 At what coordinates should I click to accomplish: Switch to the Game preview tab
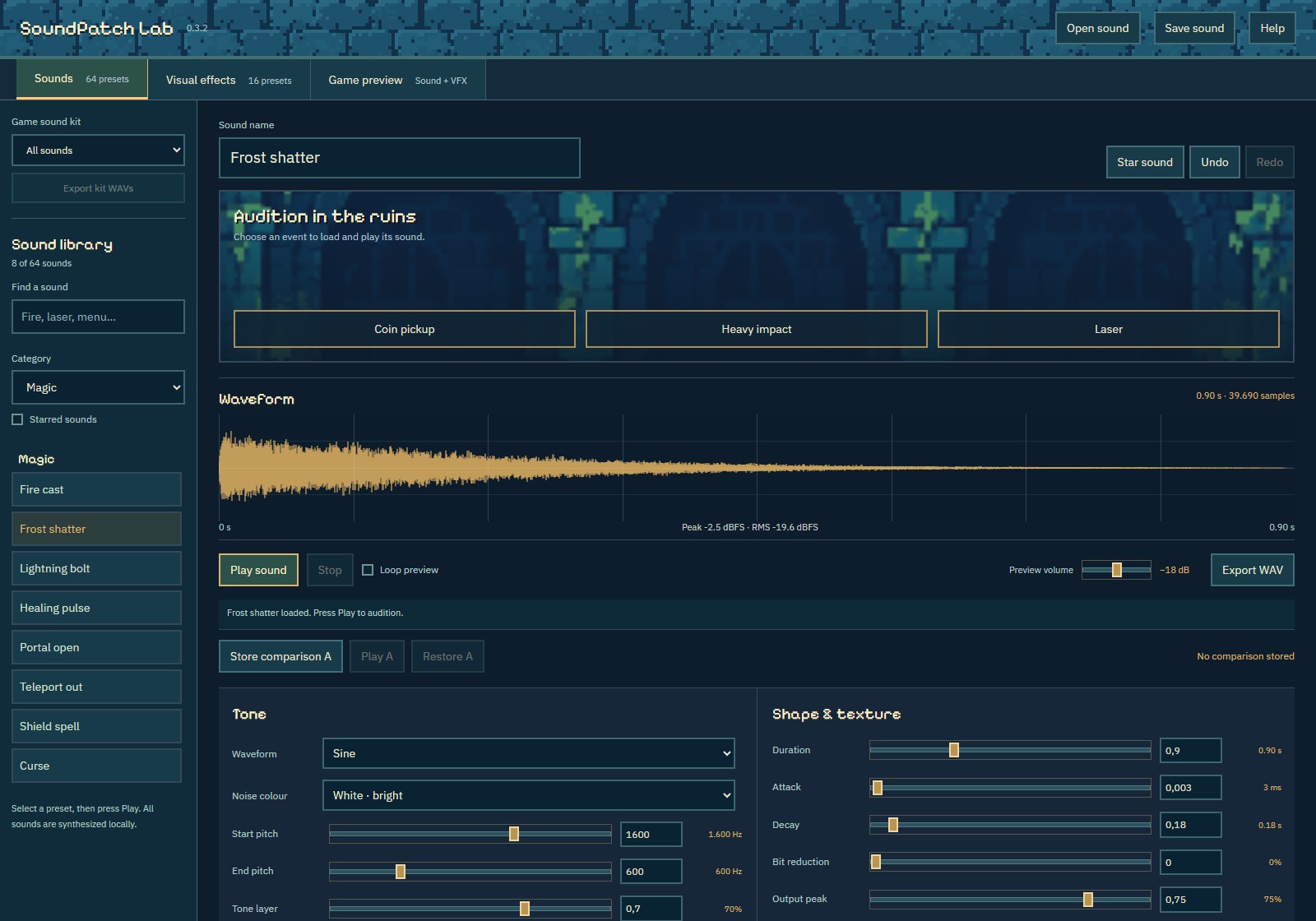tap(398, 81)
